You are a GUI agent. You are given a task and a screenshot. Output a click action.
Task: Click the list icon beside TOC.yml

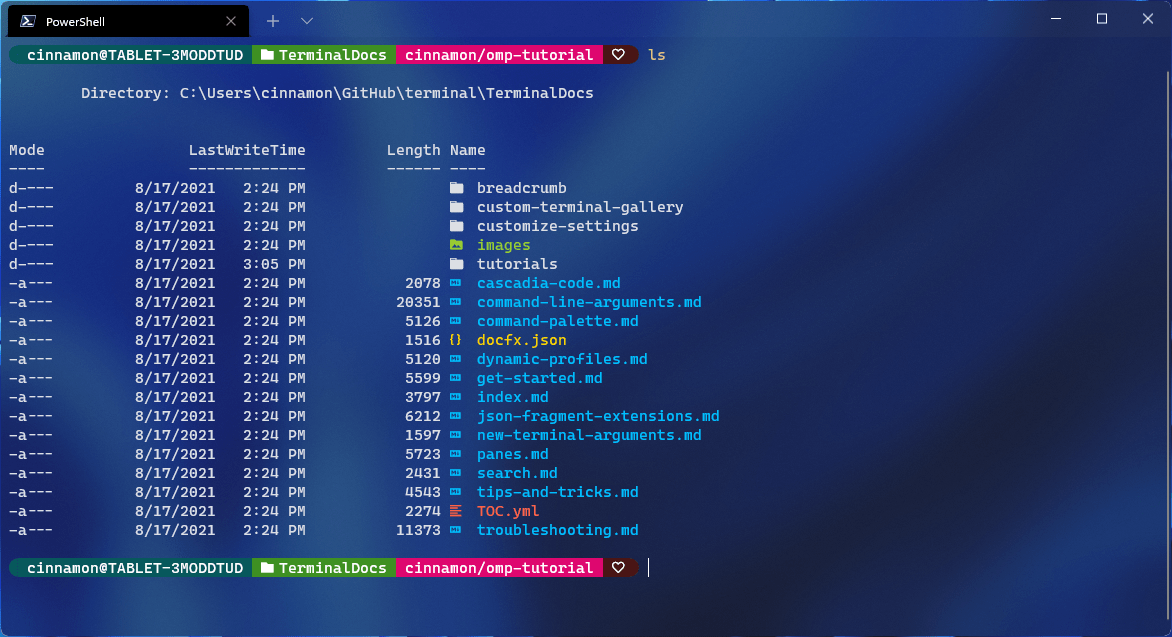457,511
